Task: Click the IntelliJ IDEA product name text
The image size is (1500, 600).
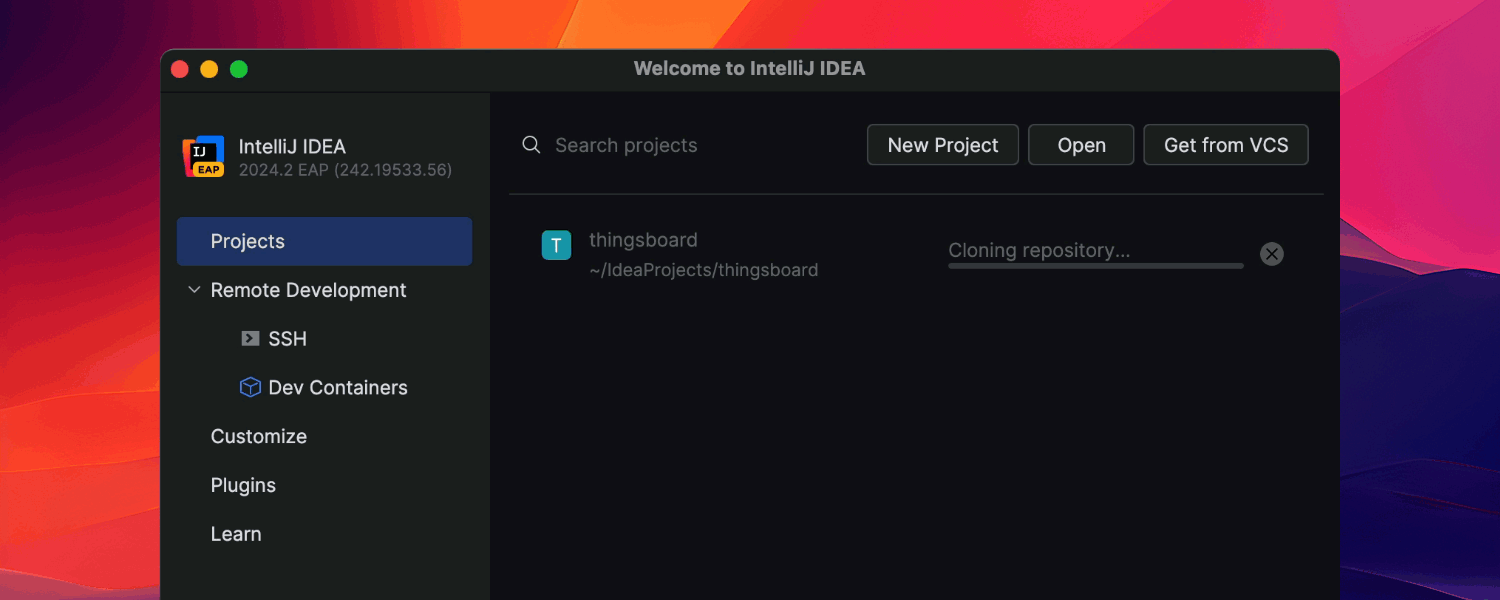Action: [x=292, y=146]
